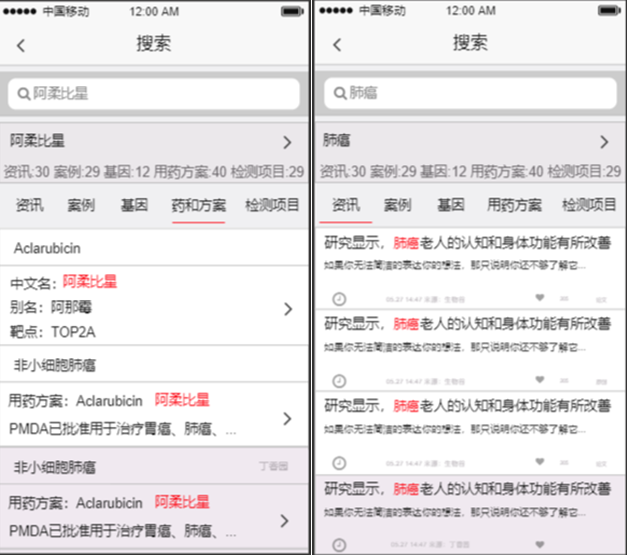Switch to the 药和方案 tab
Image resolution: width=627 pixels, height=555 pixels.
pos(198,206)
